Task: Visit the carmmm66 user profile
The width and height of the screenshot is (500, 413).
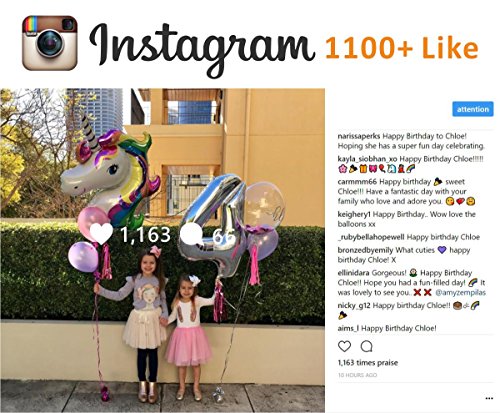Action: 357,182
